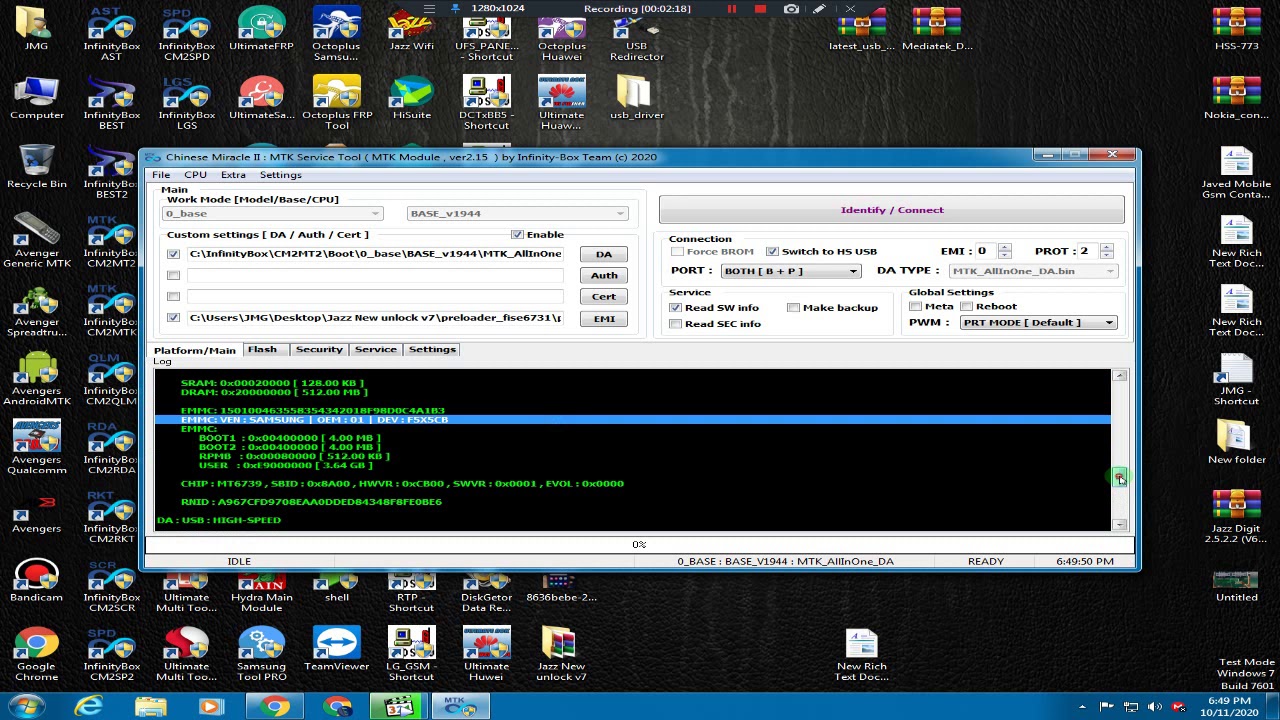Viewport: 1280px width, 720px height.
Task: Open Octoplus Samsung desktop shortcut
Action: [x=336, y=33]
